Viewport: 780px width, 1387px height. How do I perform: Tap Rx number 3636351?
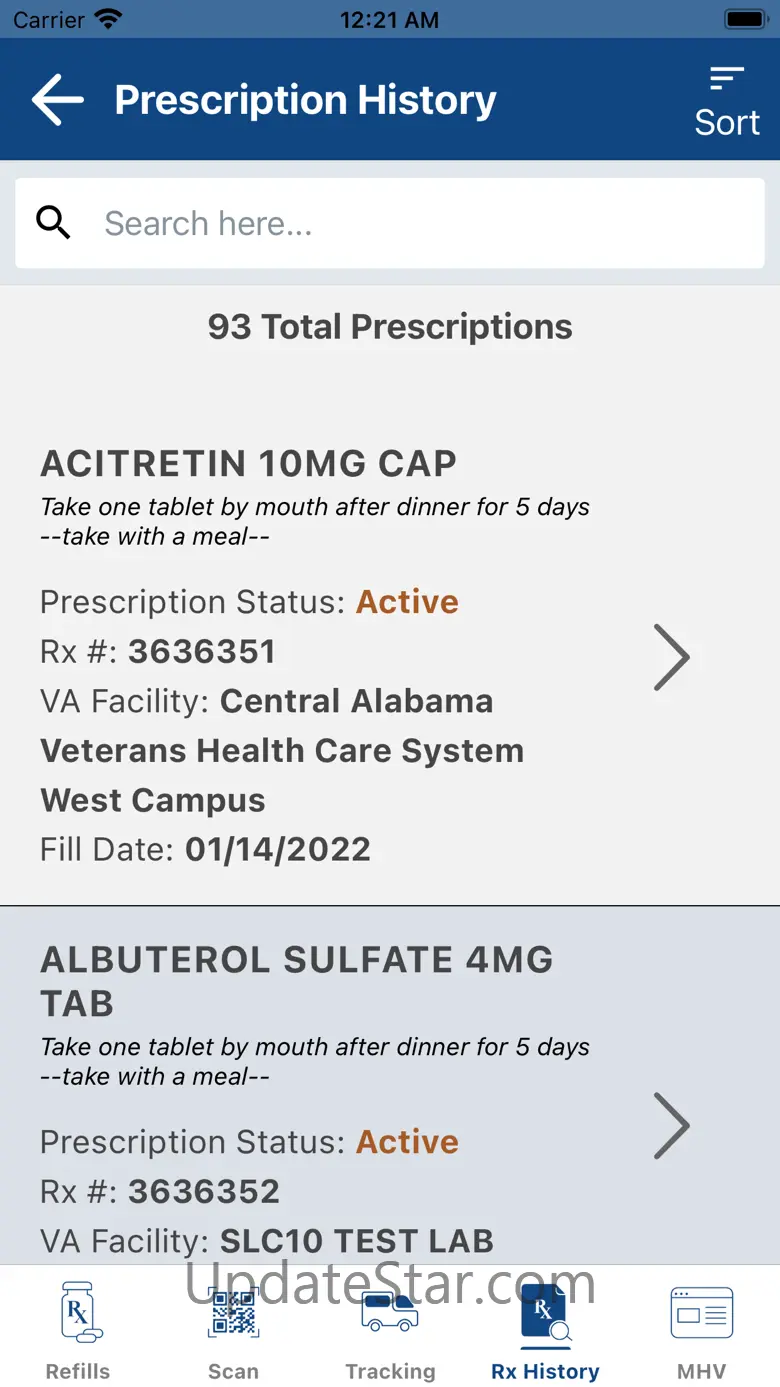pyautogui.click(x=201, y=652)
